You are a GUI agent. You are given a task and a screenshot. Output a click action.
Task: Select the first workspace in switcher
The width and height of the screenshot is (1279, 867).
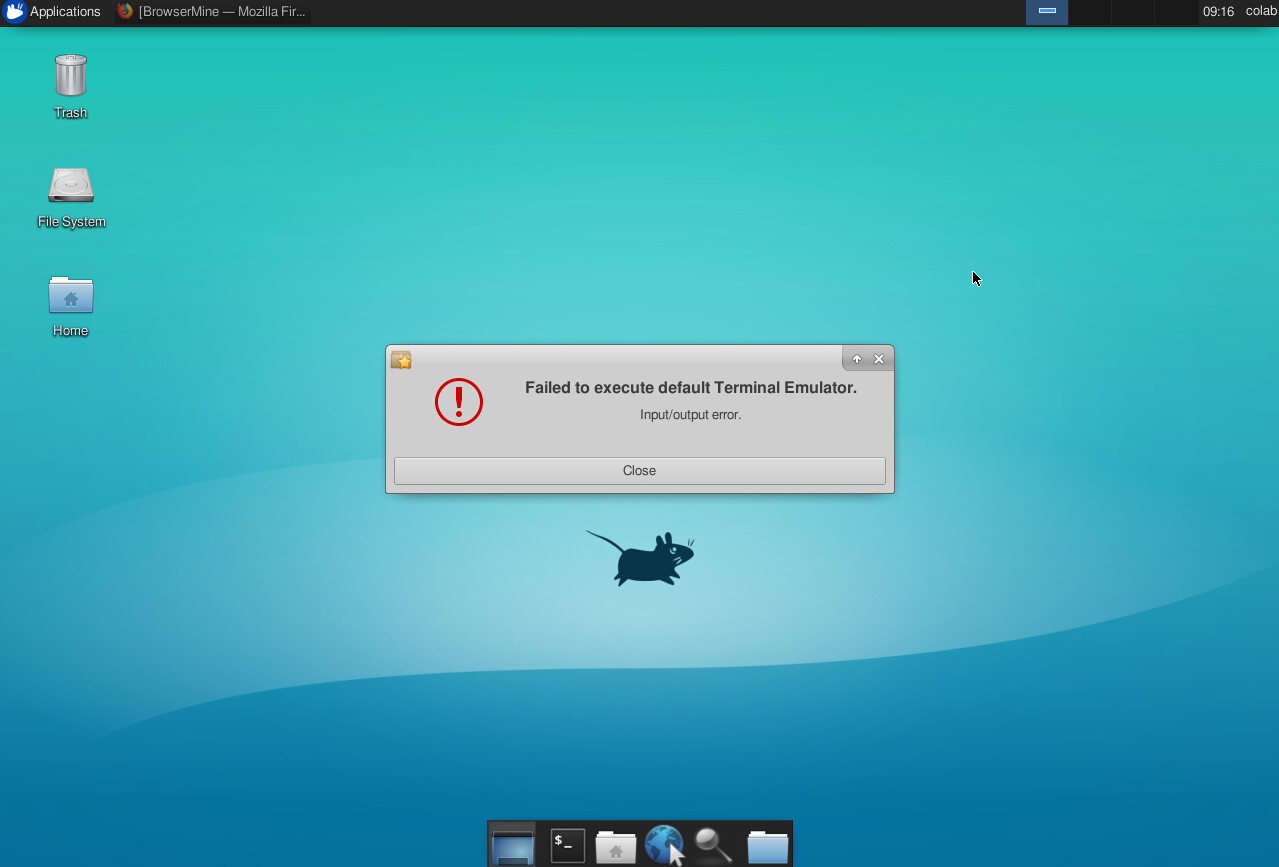point(1047,12)
